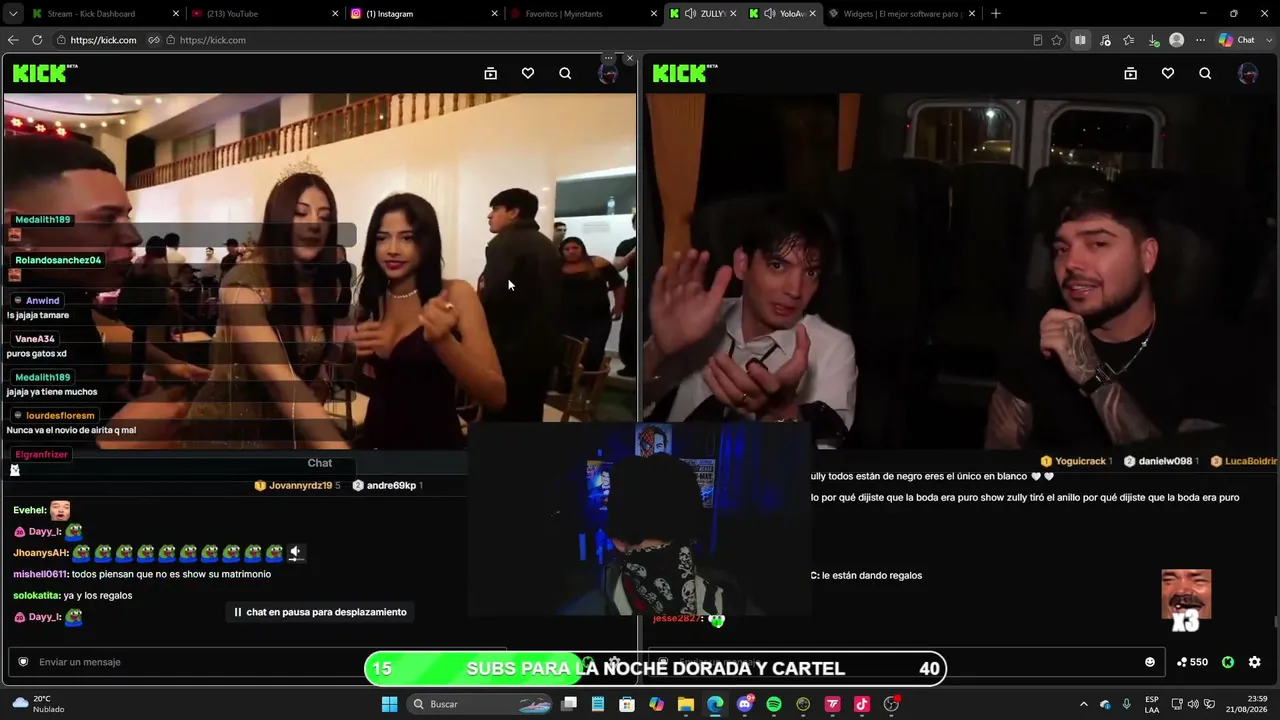Click the Kick logo in the left pane
Viewport: 1280px width, 720px height.
click(45, 73)
